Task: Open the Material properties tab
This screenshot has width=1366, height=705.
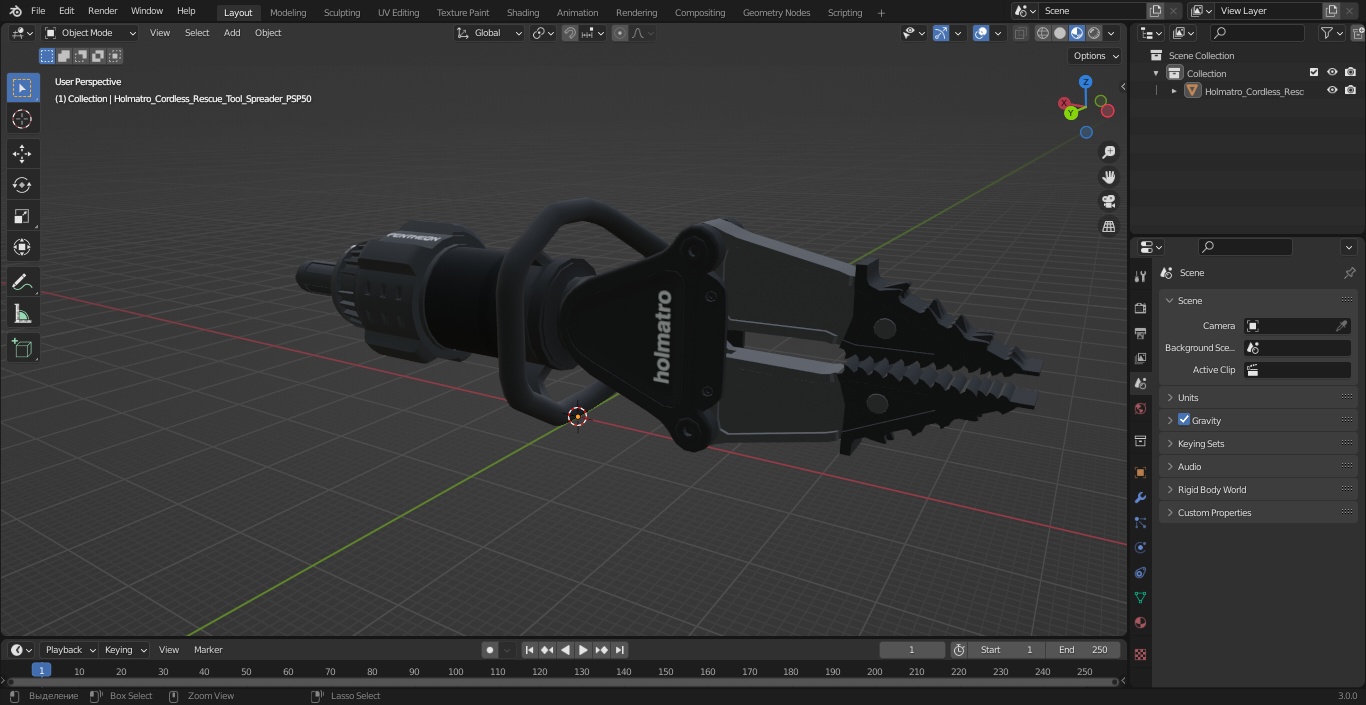Action: [x=1140, y=622]
